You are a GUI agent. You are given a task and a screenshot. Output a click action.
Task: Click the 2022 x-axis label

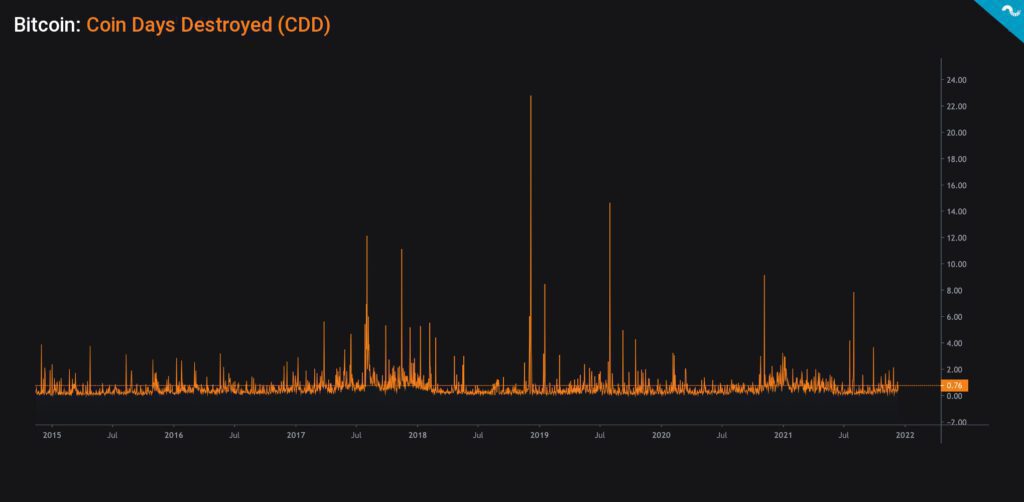905,435
